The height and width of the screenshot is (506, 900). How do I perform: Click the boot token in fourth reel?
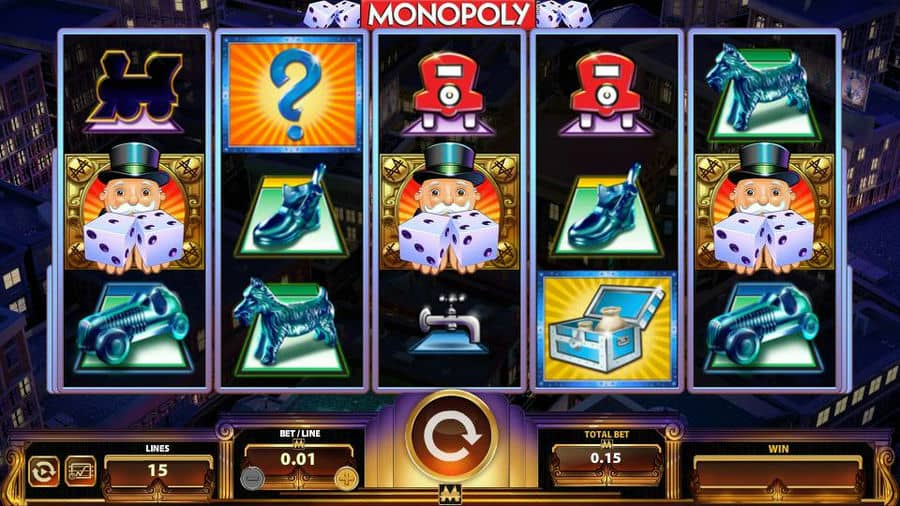[605, 212]
